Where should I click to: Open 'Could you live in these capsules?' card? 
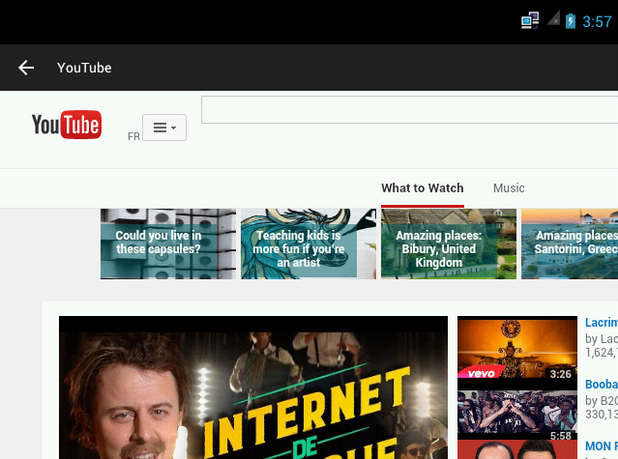coord(168,244)
